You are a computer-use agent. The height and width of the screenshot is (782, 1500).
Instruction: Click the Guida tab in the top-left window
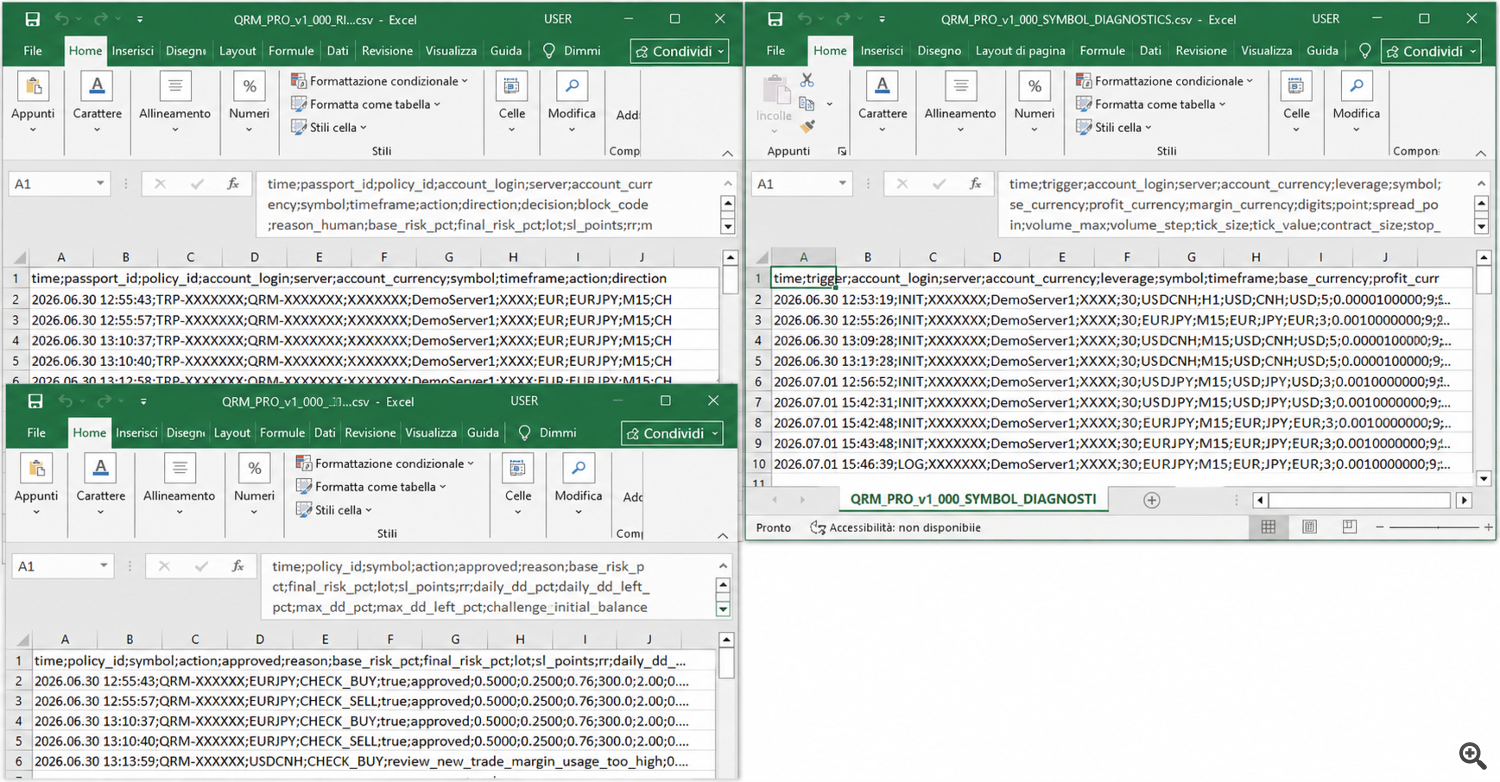coord(506,51)
